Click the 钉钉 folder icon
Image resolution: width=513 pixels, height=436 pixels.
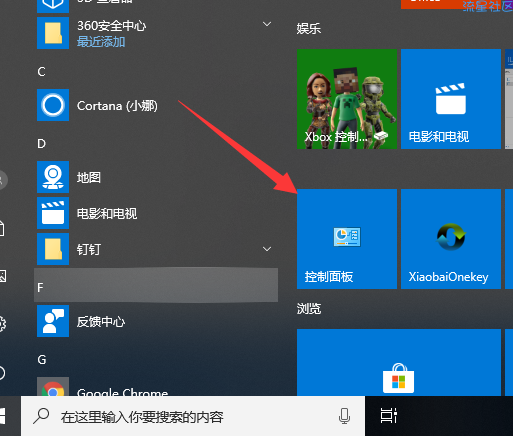coord(53,249)
